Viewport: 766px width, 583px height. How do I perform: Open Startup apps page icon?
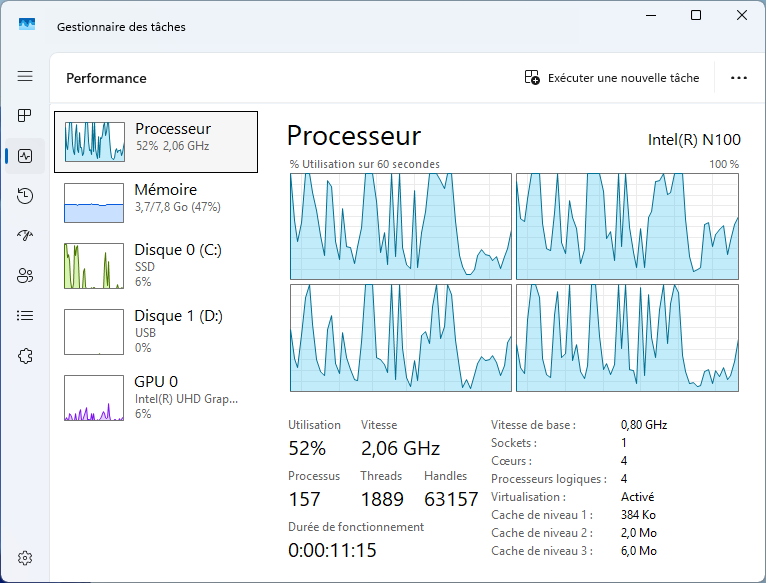25,236
